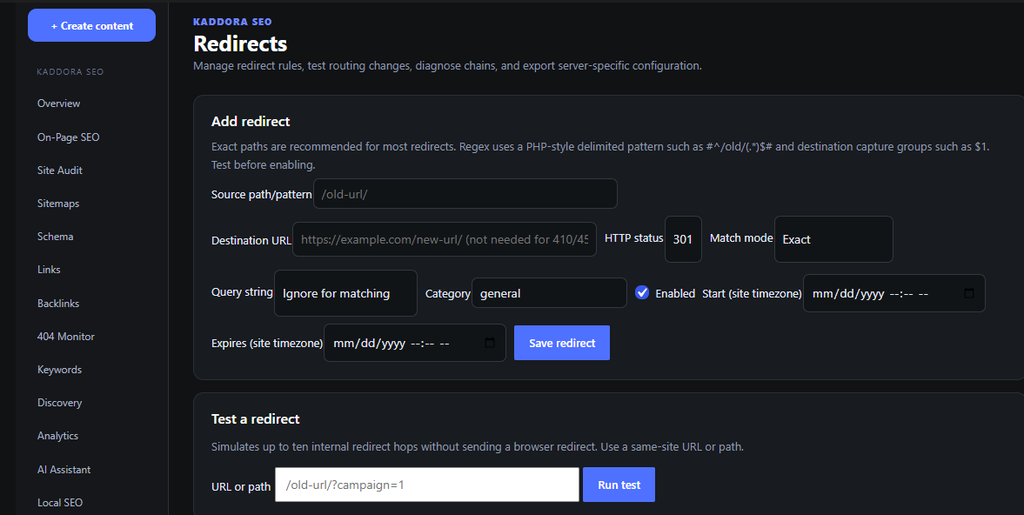Expand the Match mode Exact dropdown
Image resolution: width=1024 pixels, height=515 pixels.
833,240
